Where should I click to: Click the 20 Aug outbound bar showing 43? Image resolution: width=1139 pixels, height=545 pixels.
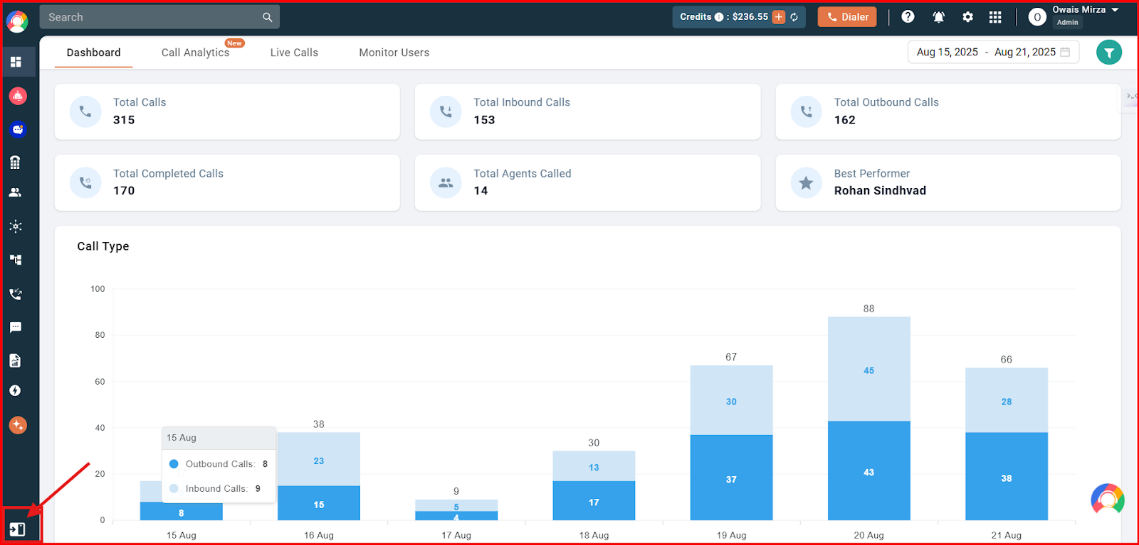click(x=870, y=471)
